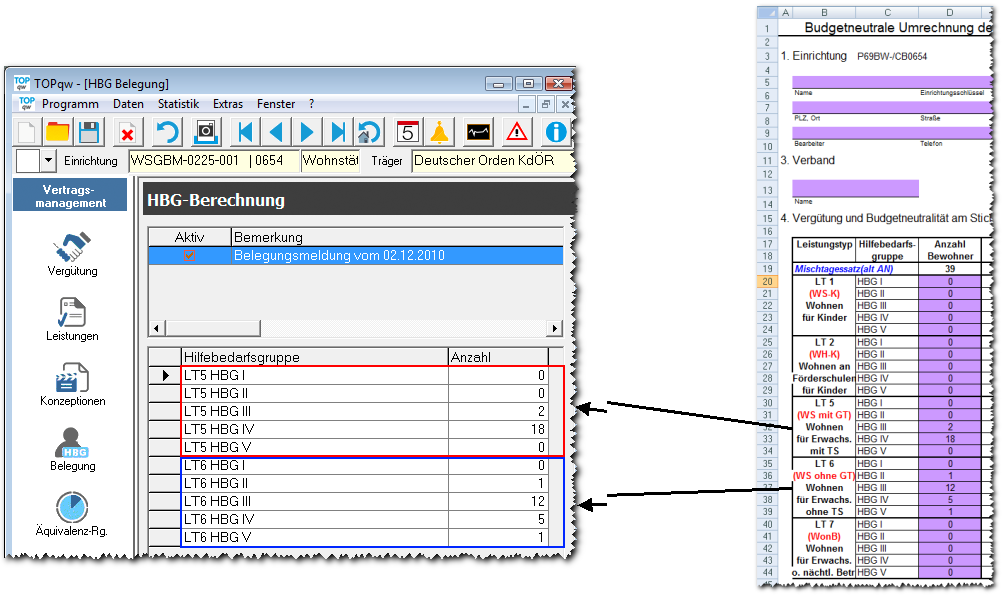Click the Save floppy disk icon
This screenshot has width=1002, height=598.
coord(88,132)
